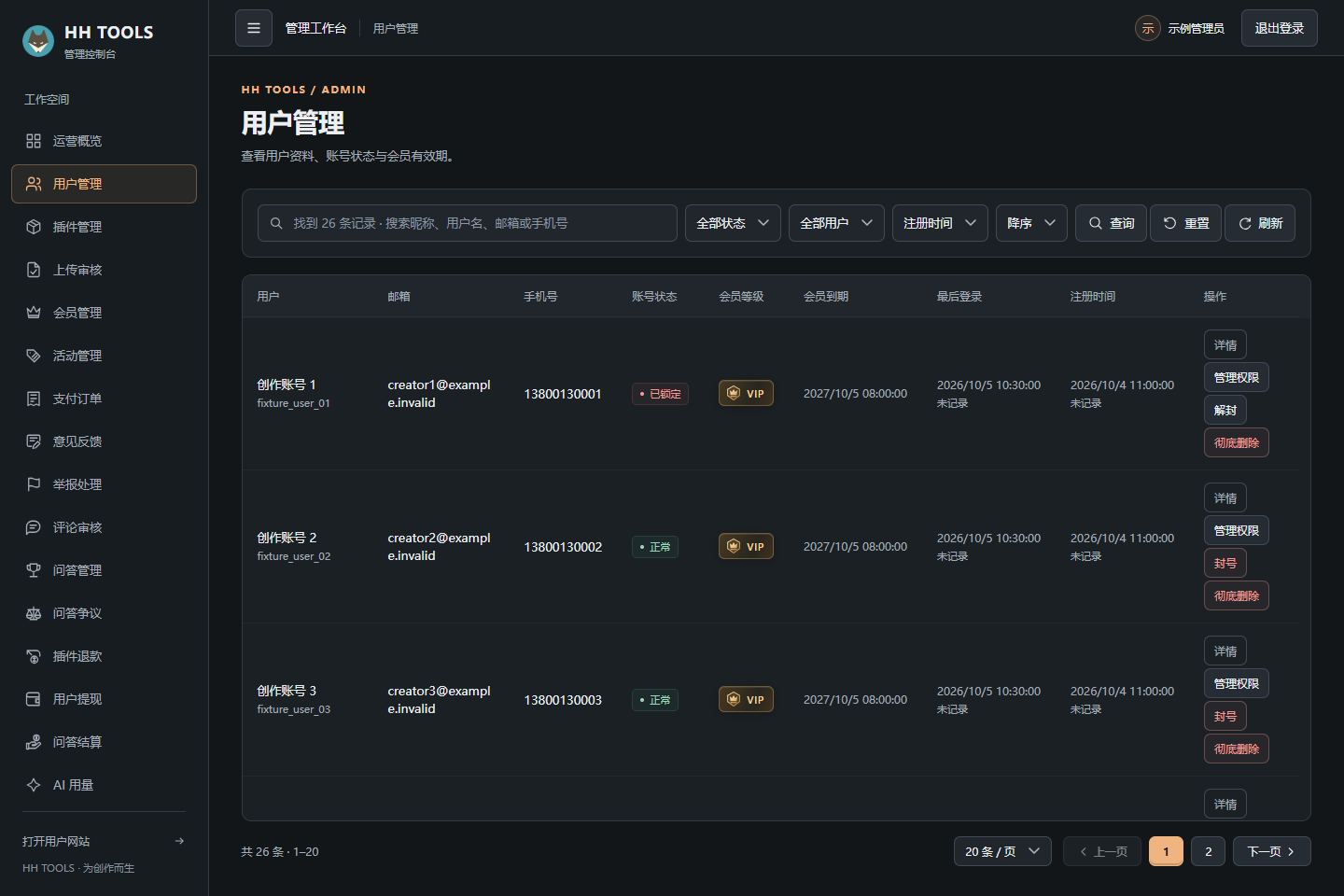
Task: Open the 降序 sort order dropdown
Action: [x=1031, y=223]
